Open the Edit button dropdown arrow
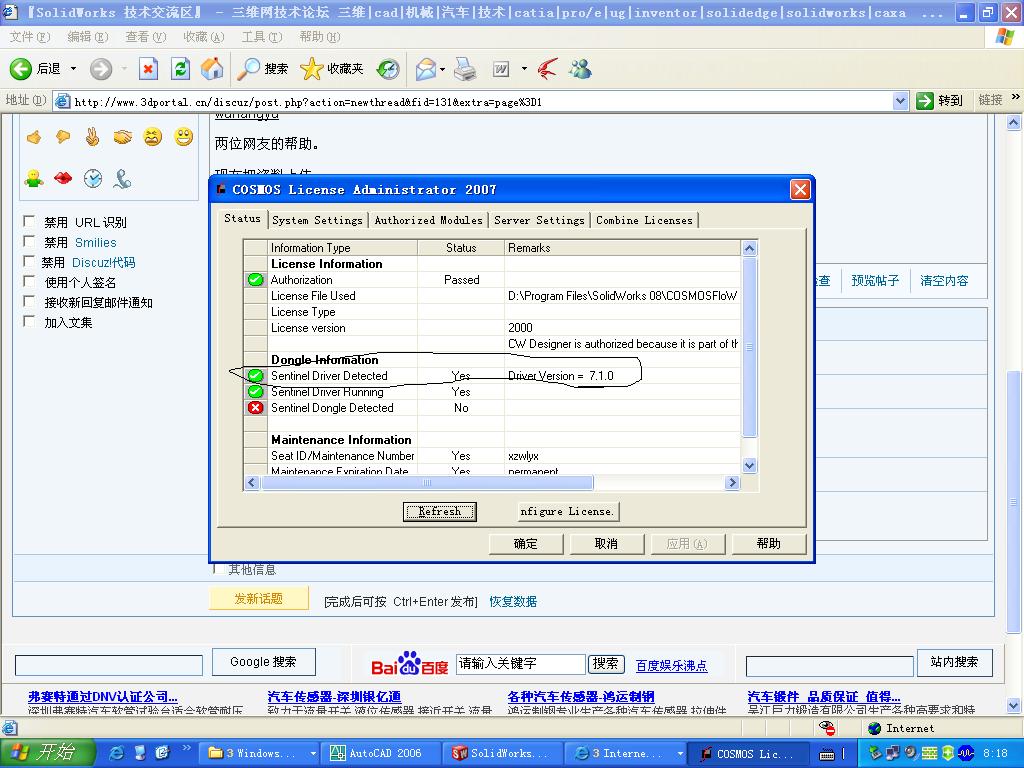 pyautogui.click(x=524, y=69)
